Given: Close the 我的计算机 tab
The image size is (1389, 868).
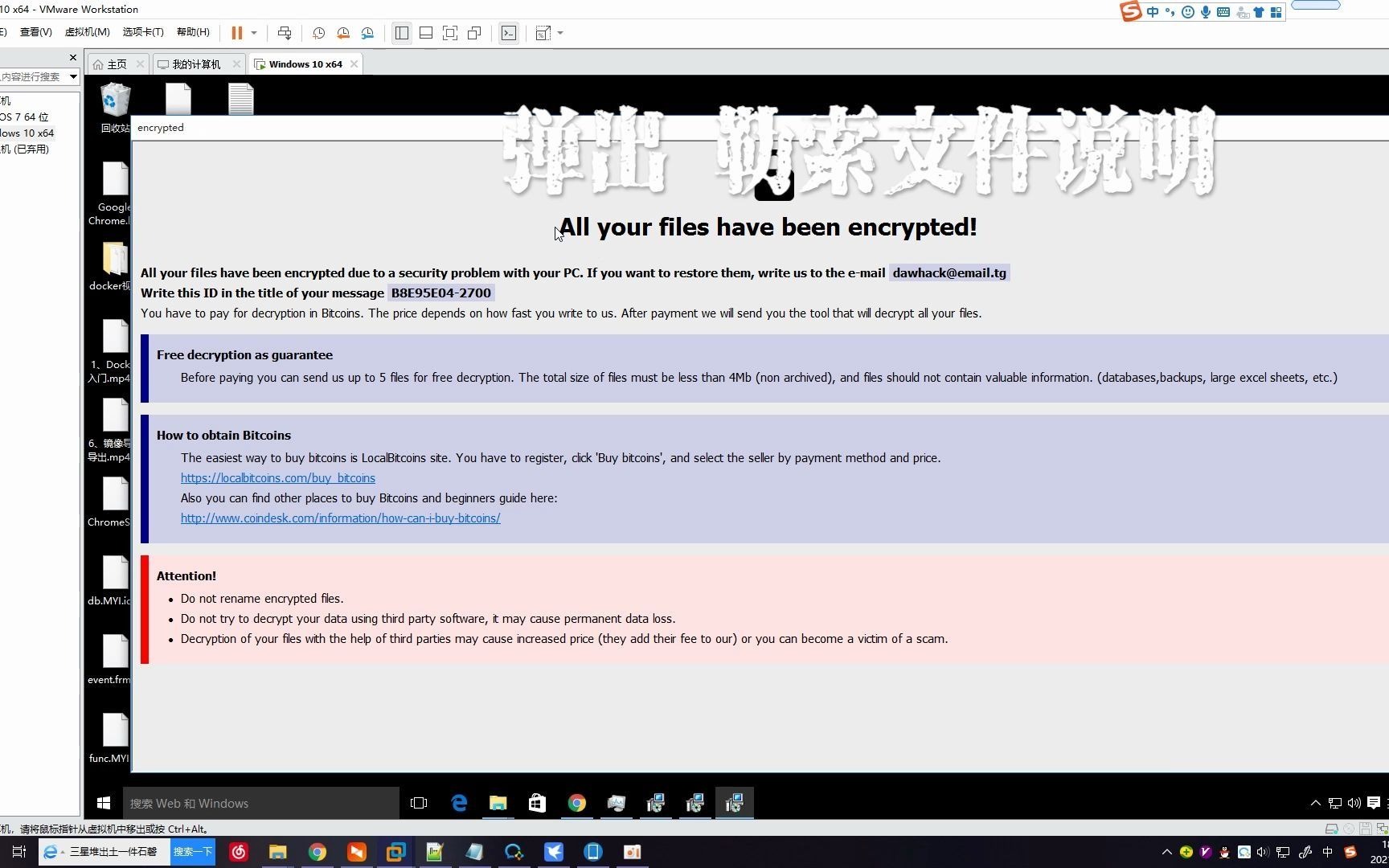Looking at the screenshot, I should tap(236, 64).
